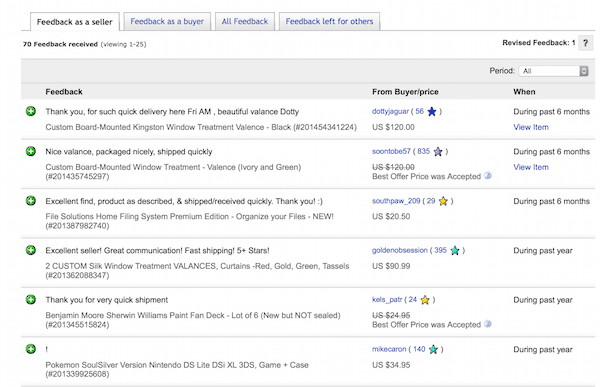The width and height of the screenshot is (600, 387).
Task: Click the Feedback column header
Action: tap(64, 92)
